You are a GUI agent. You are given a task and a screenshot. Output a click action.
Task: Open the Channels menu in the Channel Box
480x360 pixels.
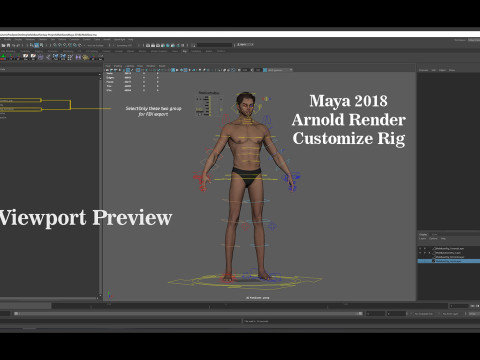[x=423, y=70]
